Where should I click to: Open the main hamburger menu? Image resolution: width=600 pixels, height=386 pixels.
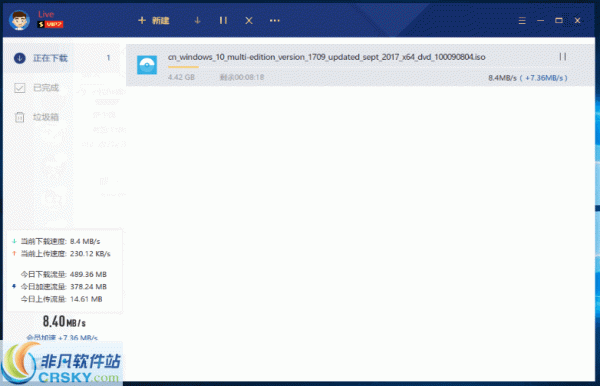pos(522,21)
